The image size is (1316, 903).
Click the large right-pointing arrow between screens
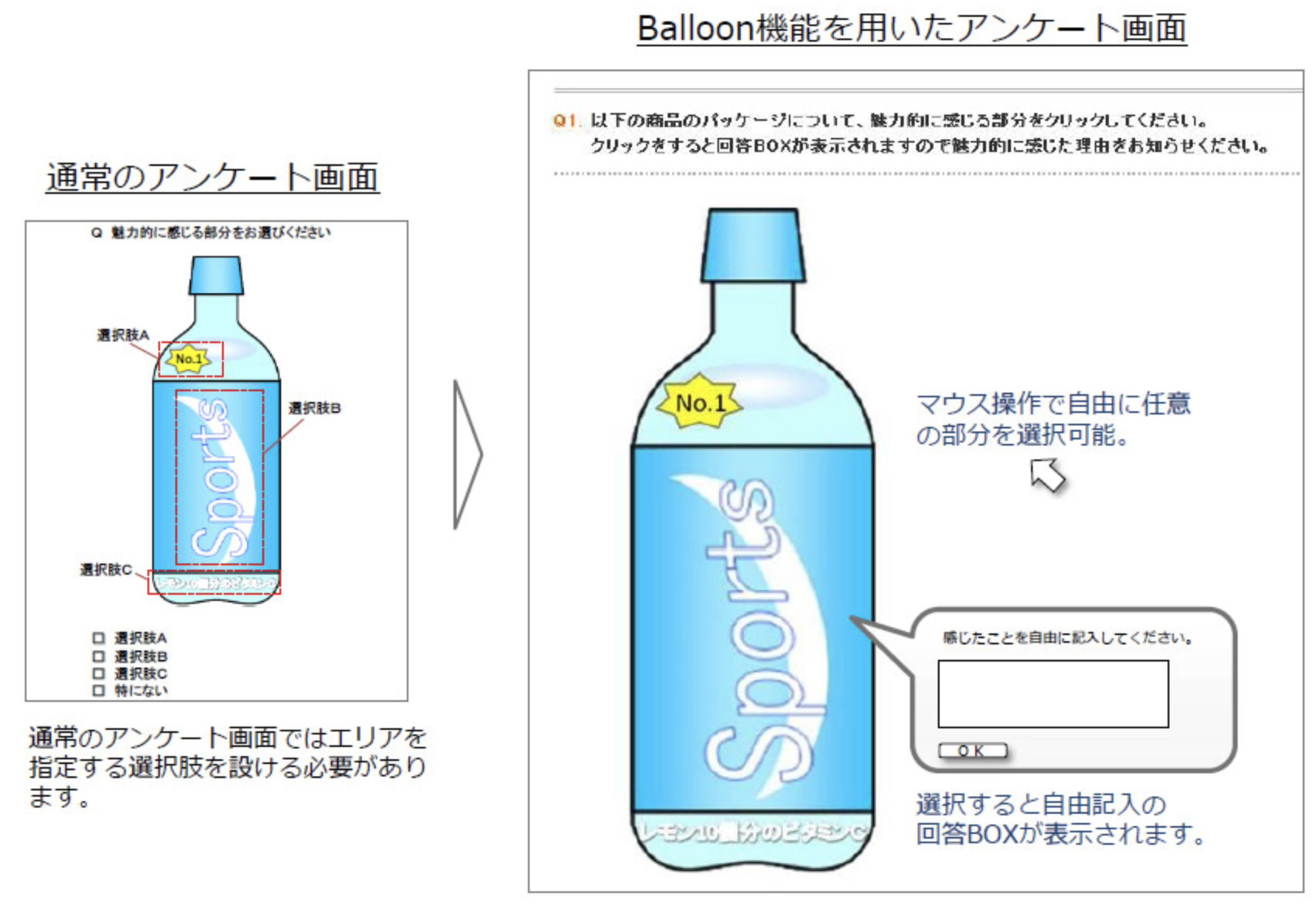(x=468, y=455)
